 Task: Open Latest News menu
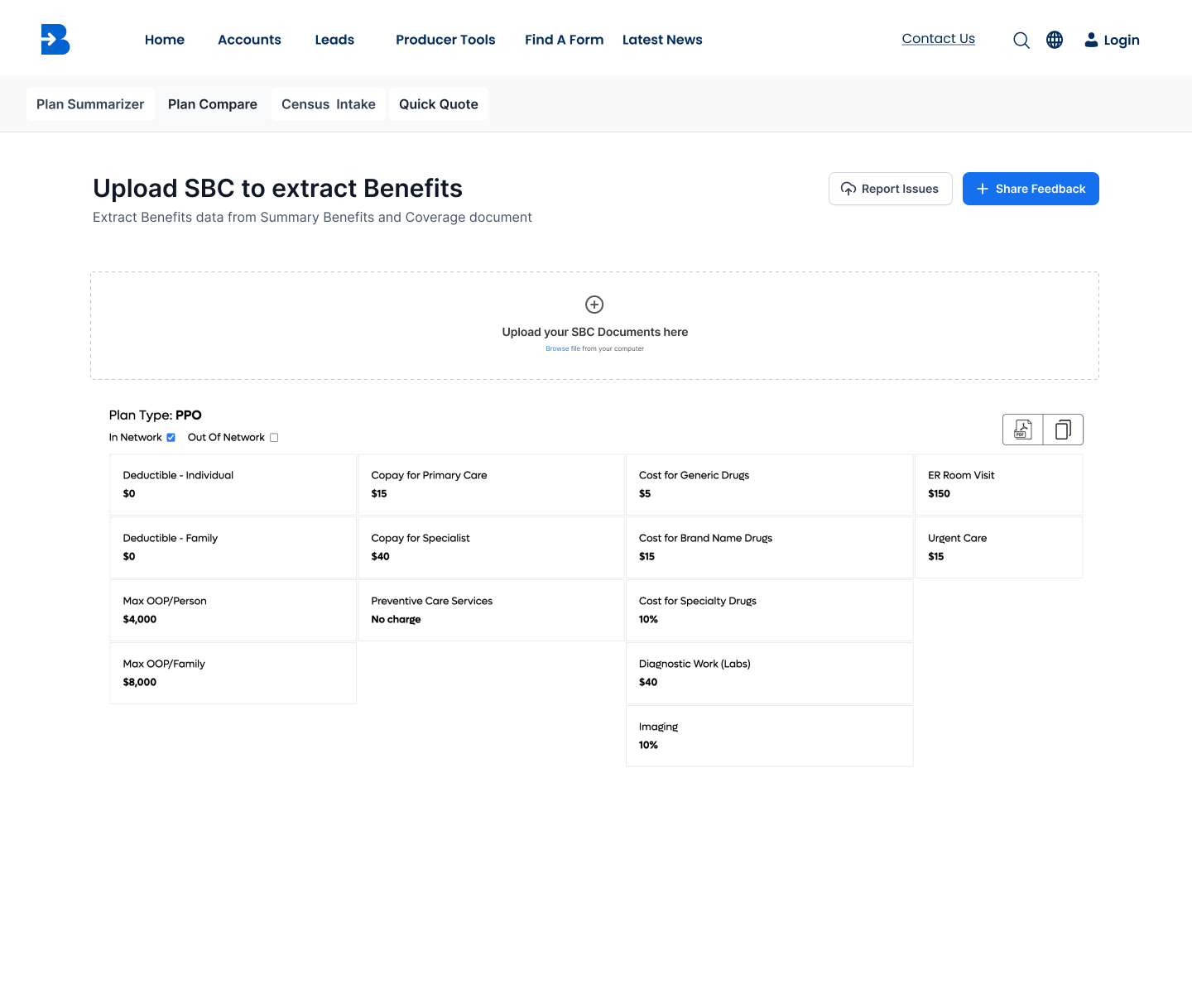pos(662,40)
